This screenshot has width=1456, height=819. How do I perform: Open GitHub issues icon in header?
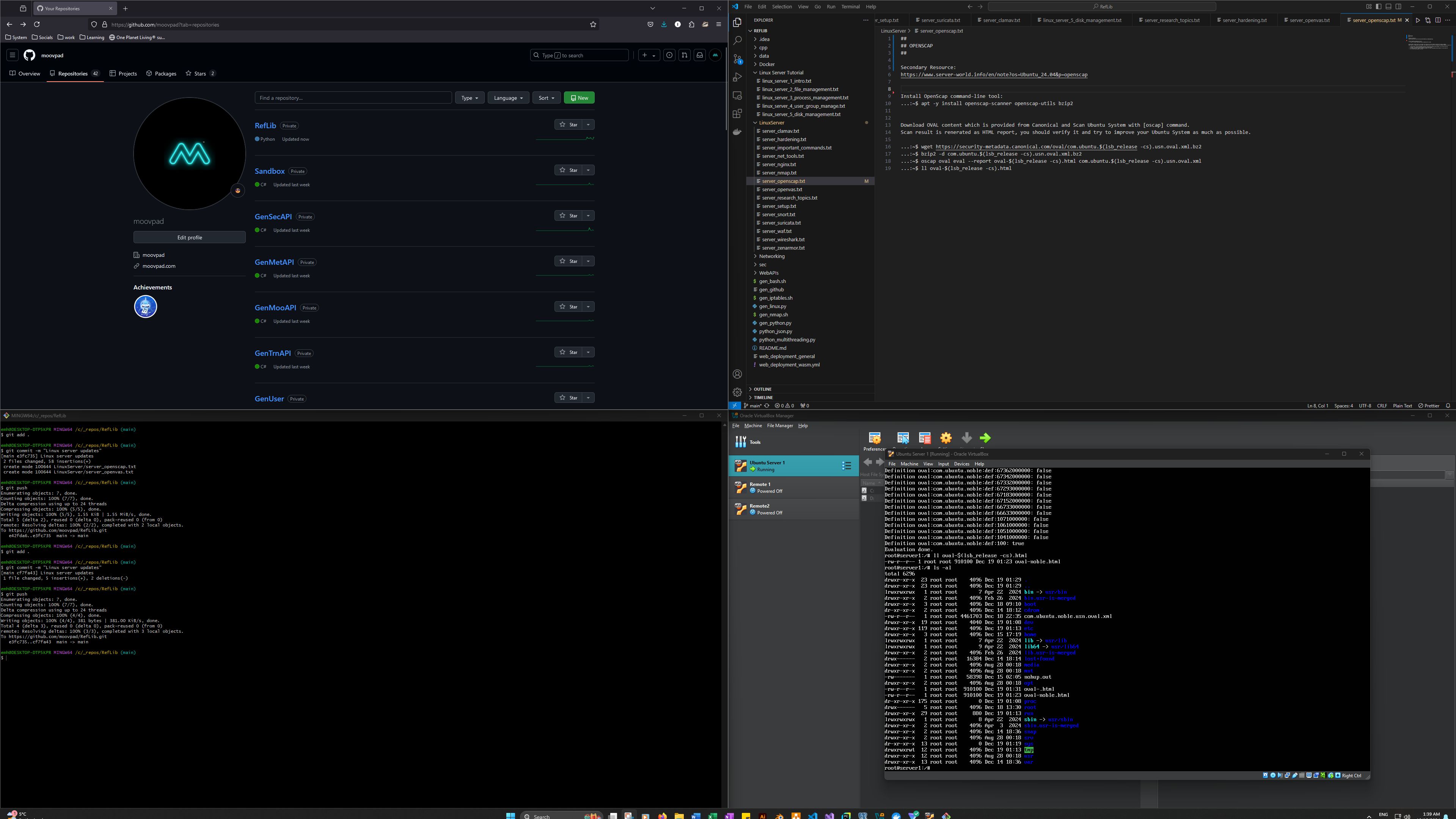[x=669, y=55]
